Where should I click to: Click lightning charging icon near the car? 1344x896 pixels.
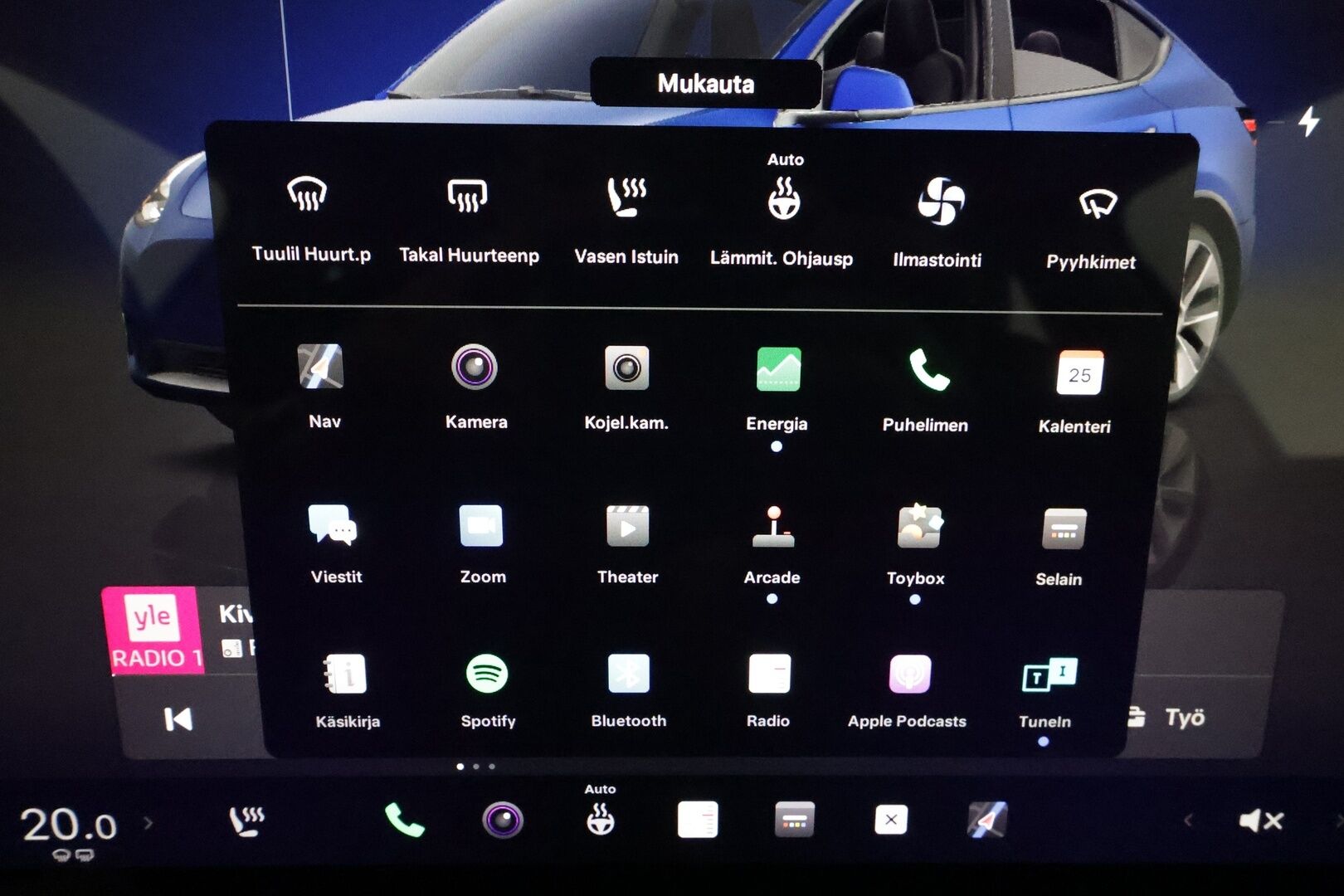pyautogui.click(x=1309, y=122)
